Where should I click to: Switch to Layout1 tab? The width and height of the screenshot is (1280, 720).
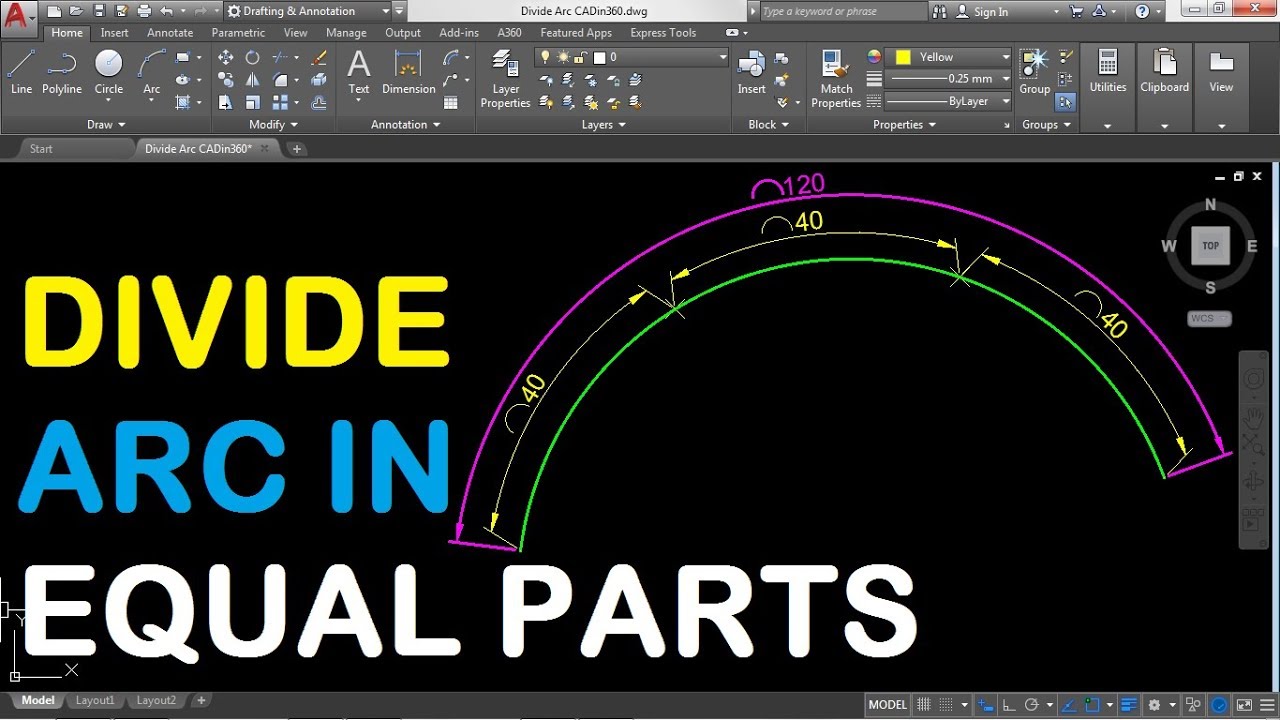[95, 701]
